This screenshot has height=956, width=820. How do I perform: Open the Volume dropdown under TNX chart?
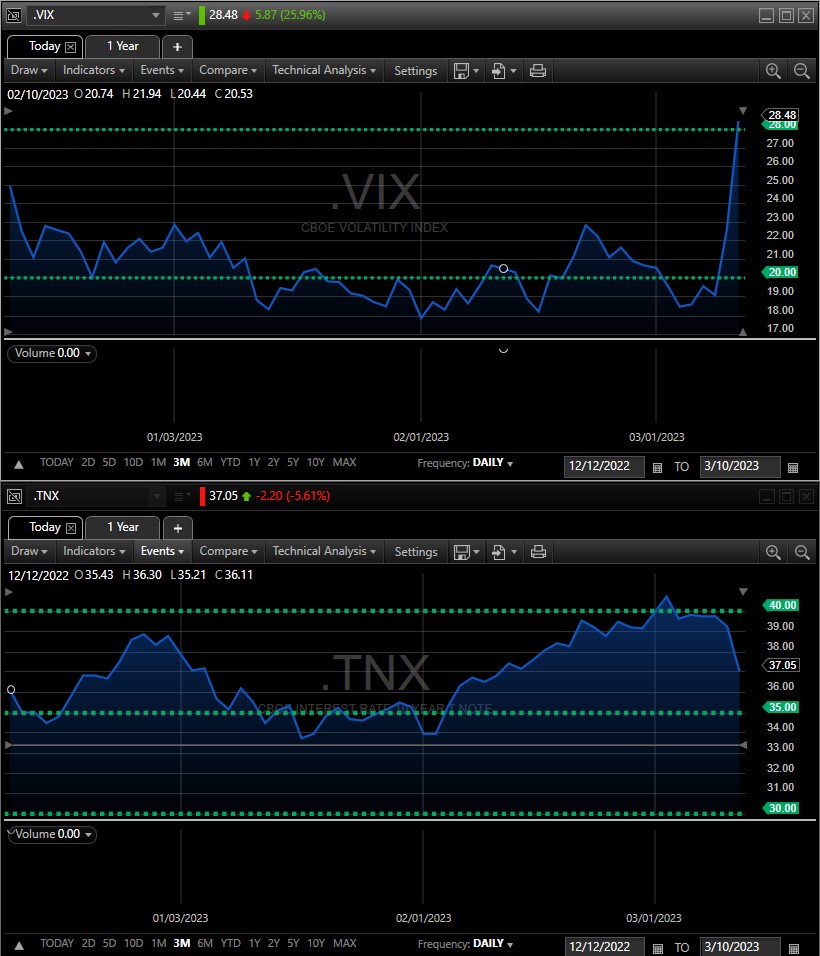pyautogui.click(x=52, y=834)
